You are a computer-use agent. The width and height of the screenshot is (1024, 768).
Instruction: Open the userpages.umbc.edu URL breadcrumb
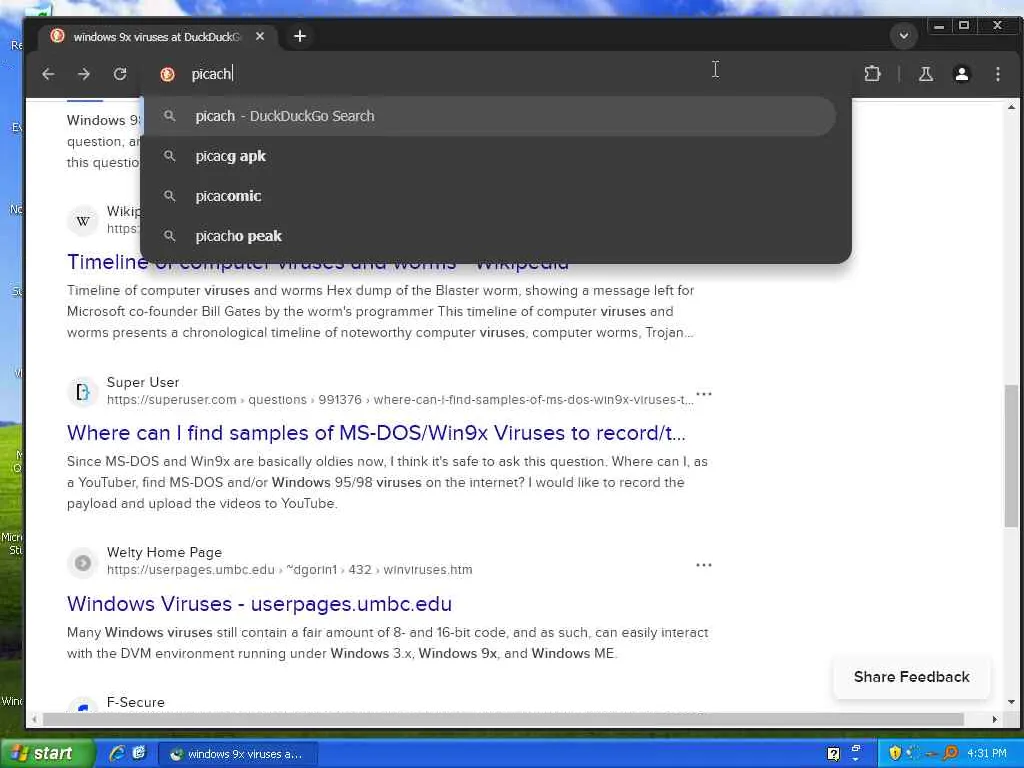[289, 570]
